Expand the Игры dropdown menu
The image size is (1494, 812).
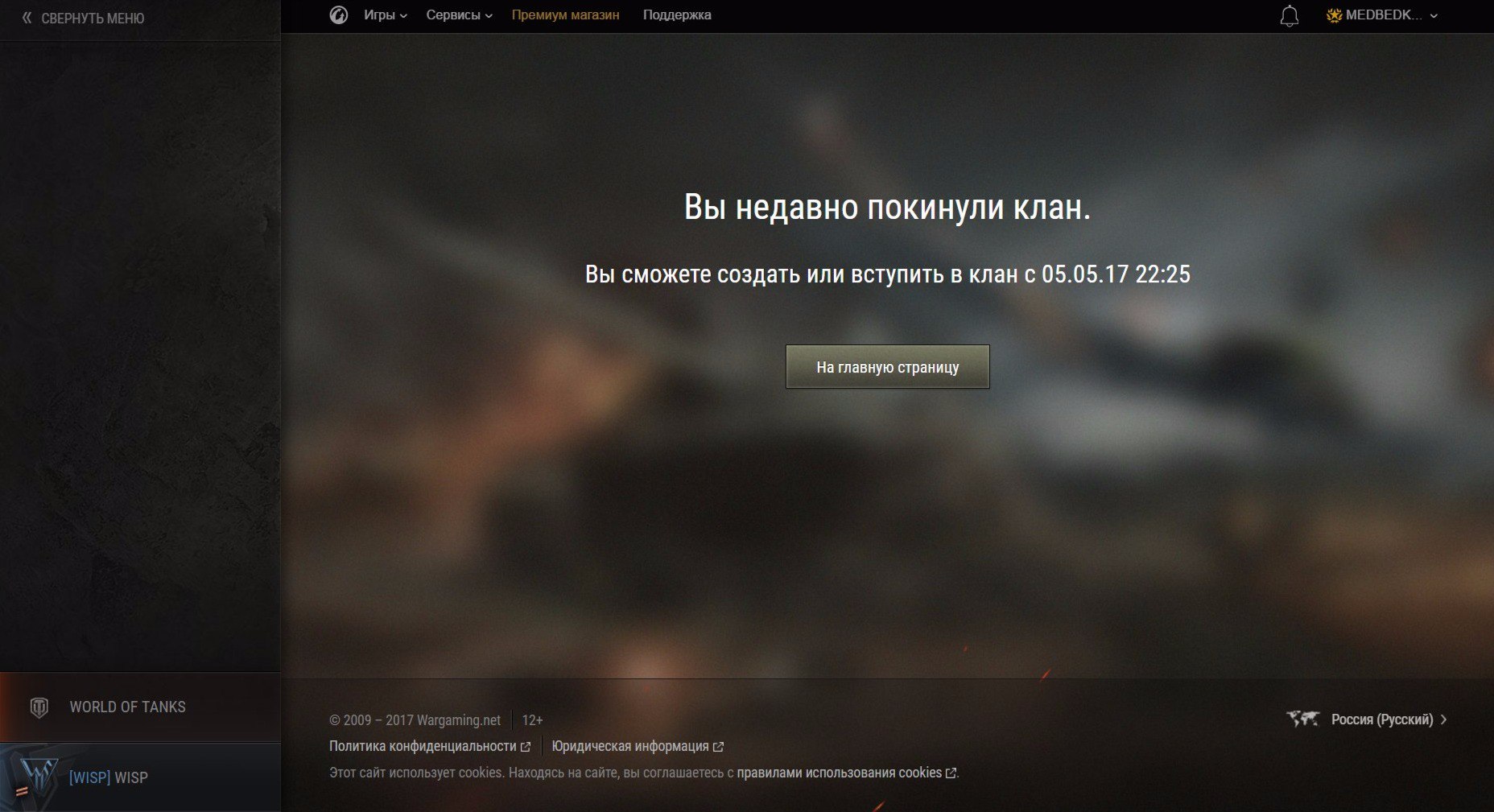[x=385, y=15]
